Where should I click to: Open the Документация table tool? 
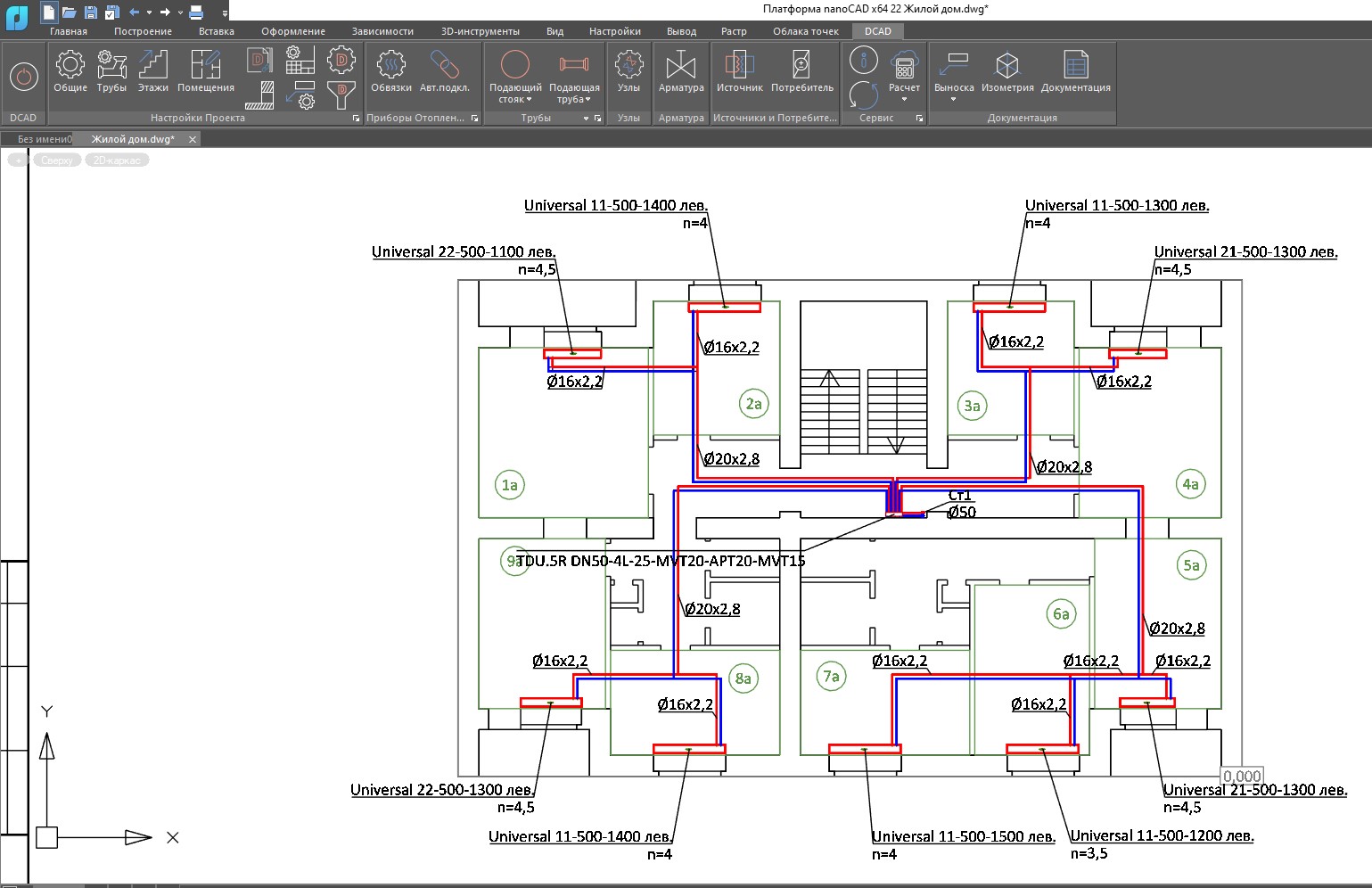pos(1076,70)
